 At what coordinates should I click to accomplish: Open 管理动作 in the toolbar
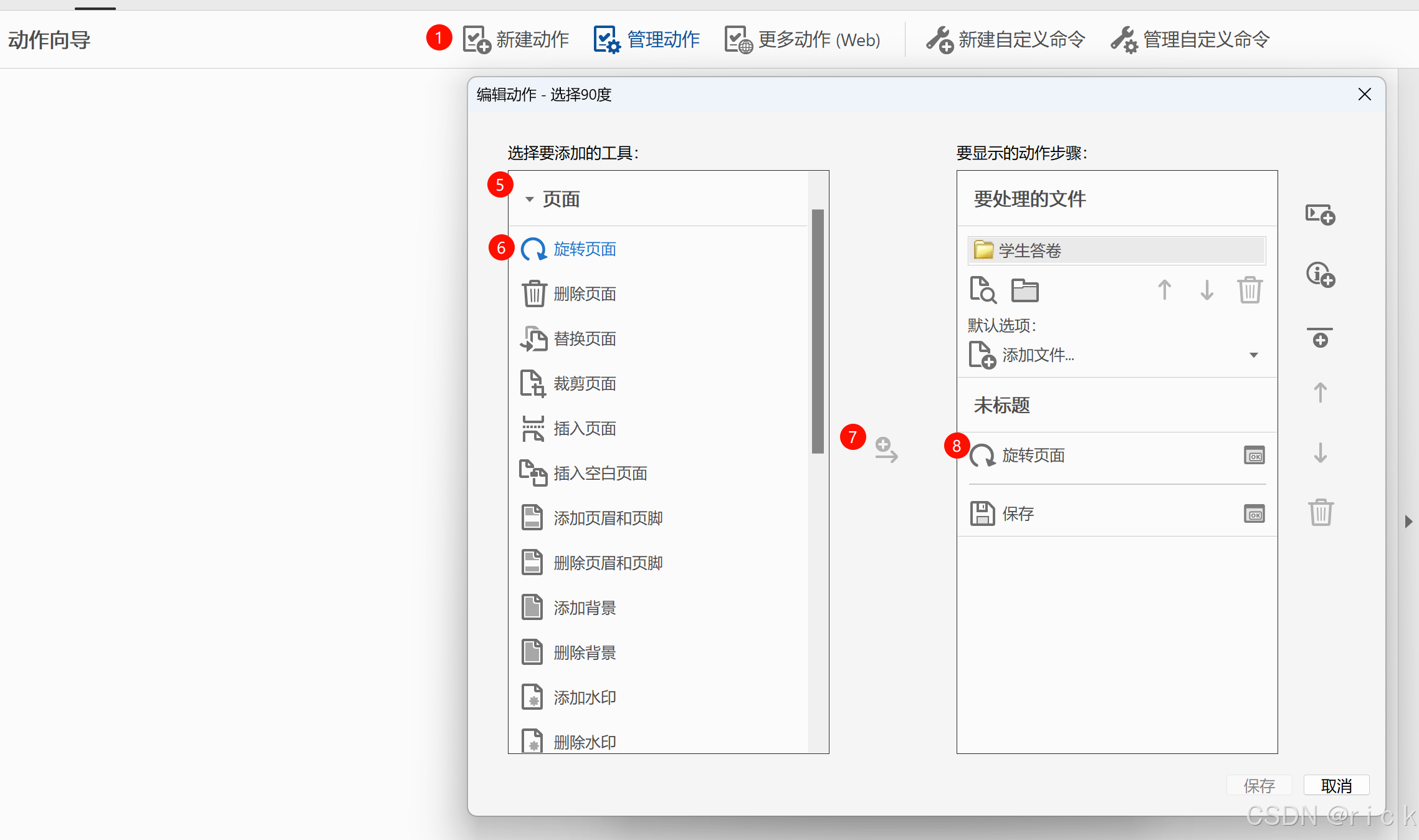tap(647, 40)
